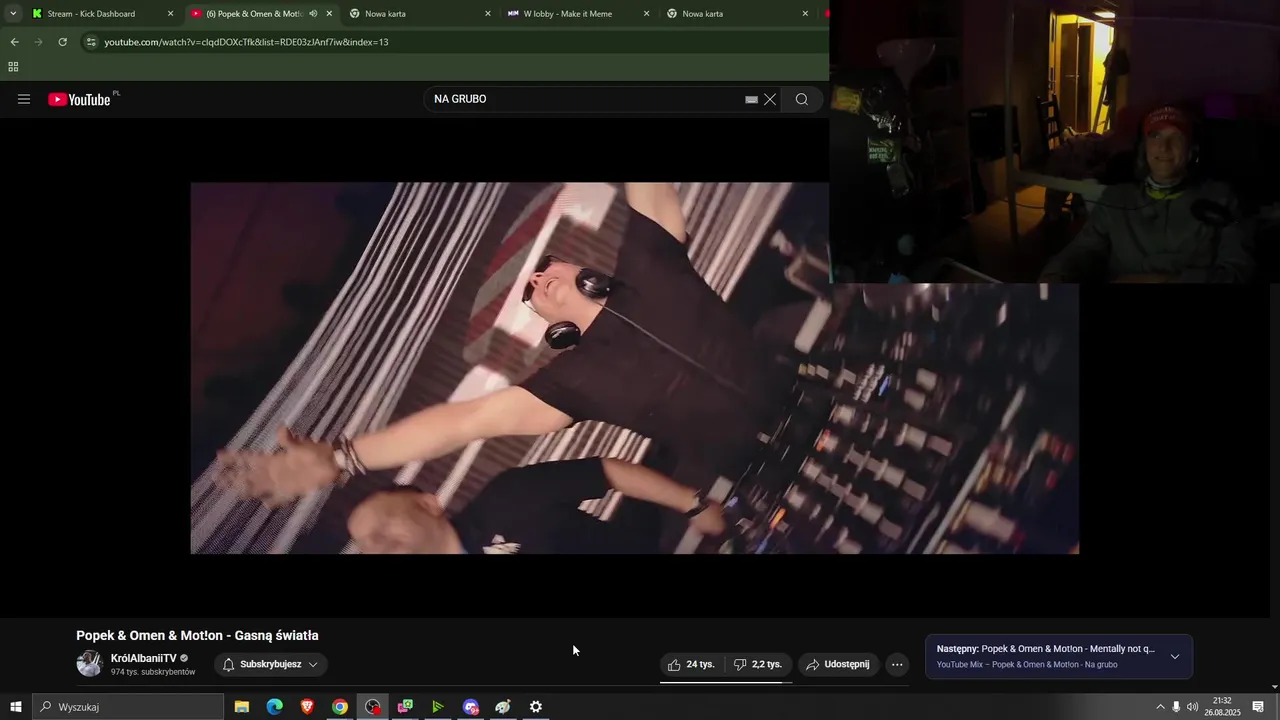Screen dimensions: 1280x720
Task: Go back in the browser
Action: pos(14,42)
